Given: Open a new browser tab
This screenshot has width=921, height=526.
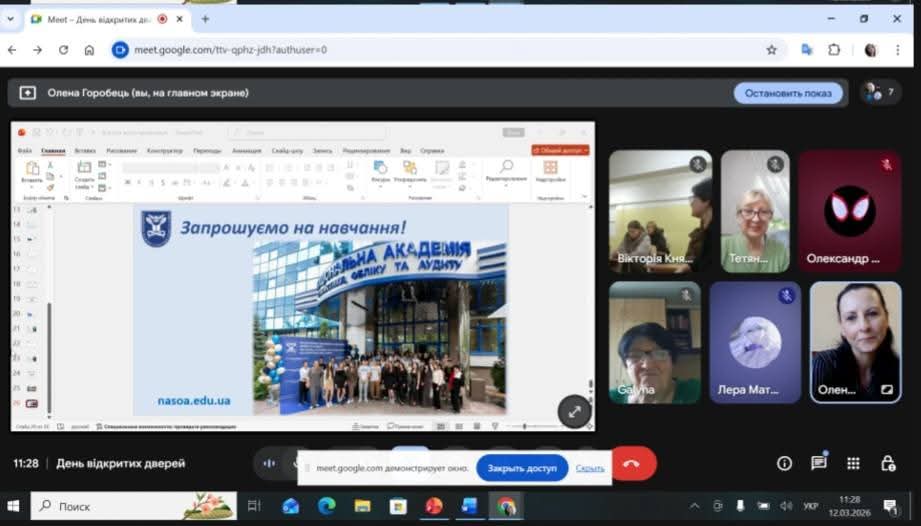Looking at the screenshot, I should pyautogui.click(x=205, y=18).
